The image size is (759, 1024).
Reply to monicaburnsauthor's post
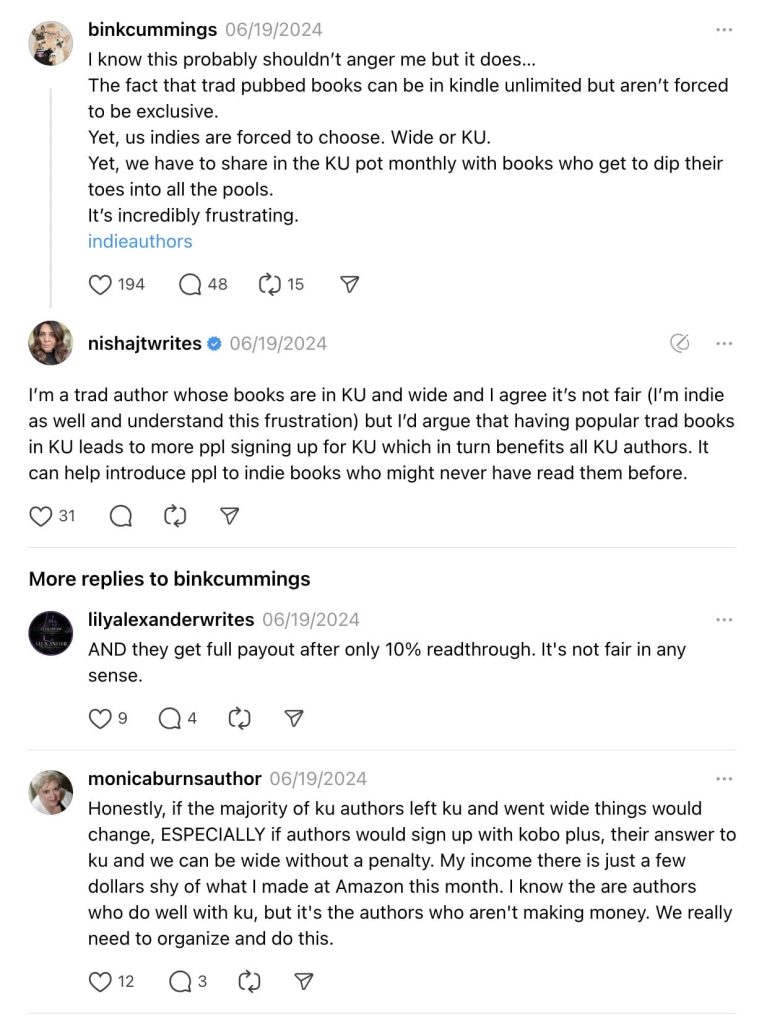182,981
